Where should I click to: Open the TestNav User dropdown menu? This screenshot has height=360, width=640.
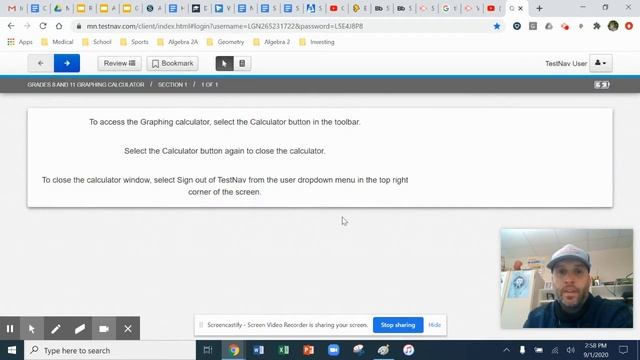point(600,63)
